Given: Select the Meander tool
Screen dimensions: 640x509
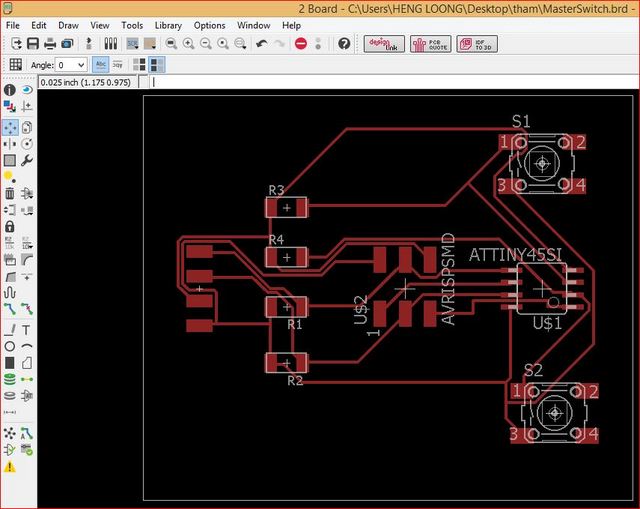Looking at the screenshot, I should [10, 292].
